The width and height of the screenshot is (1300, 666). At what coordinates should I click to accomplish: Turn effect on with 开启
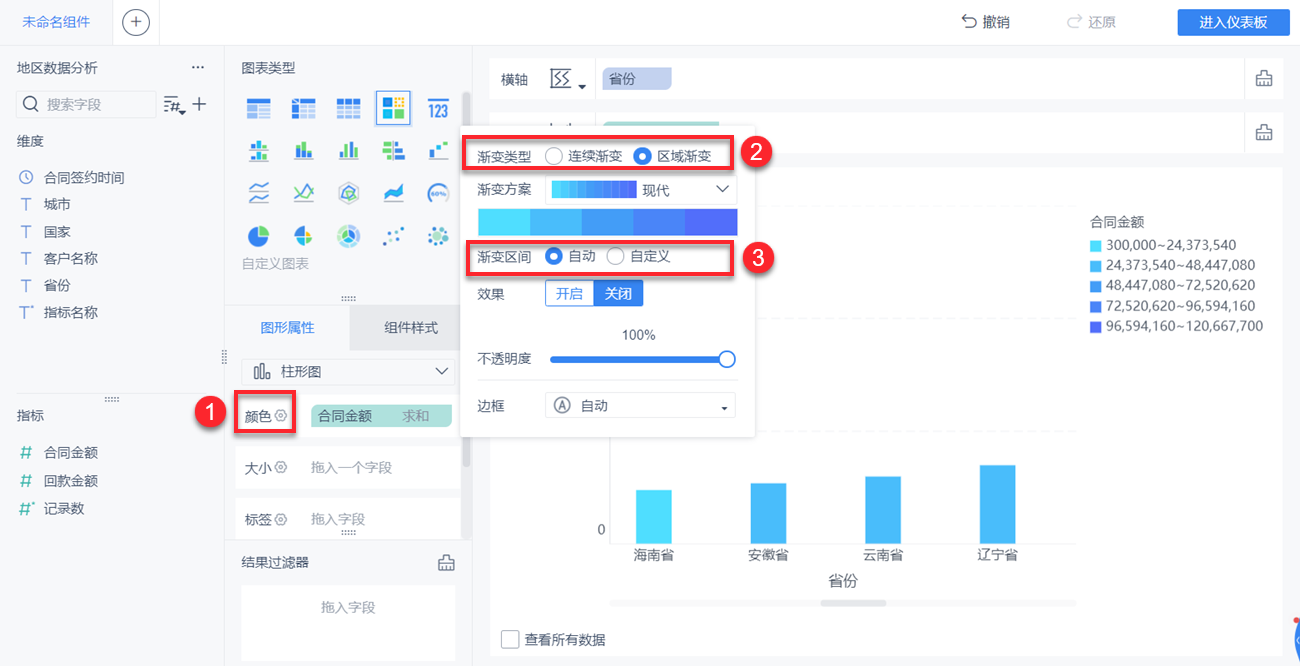569,294
